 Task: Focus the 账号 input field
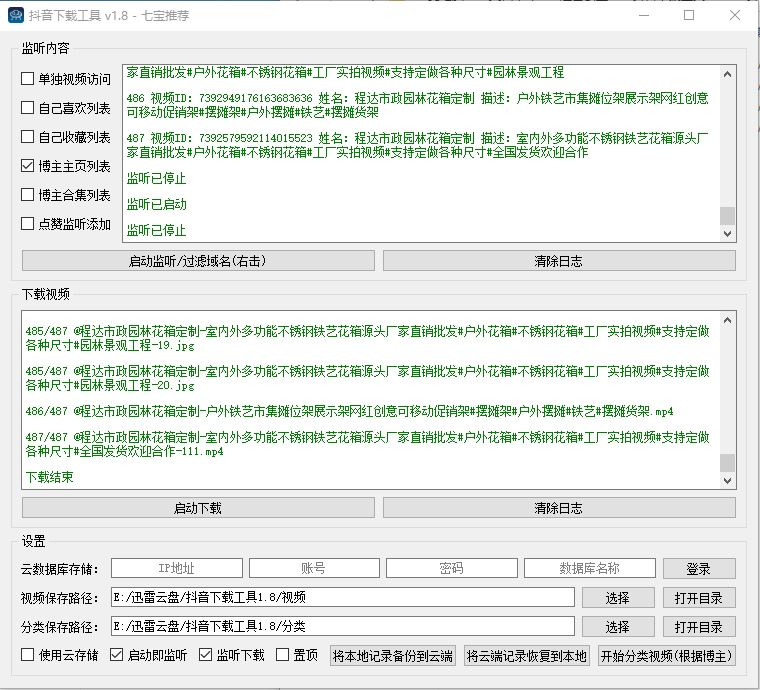(313, 568)
